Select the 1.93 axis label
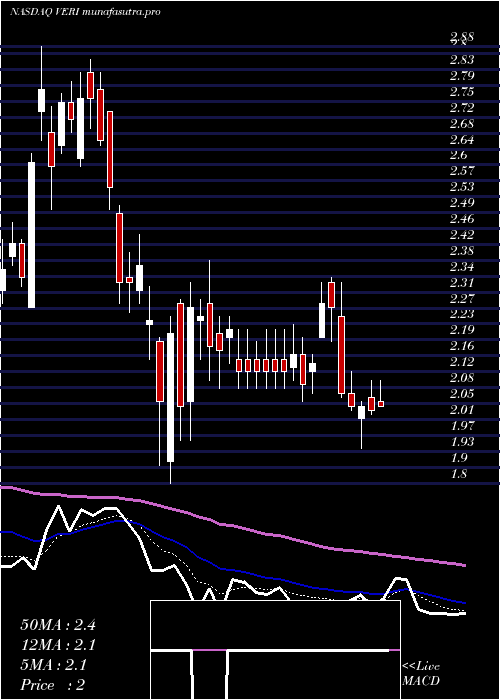 (462, 442)
